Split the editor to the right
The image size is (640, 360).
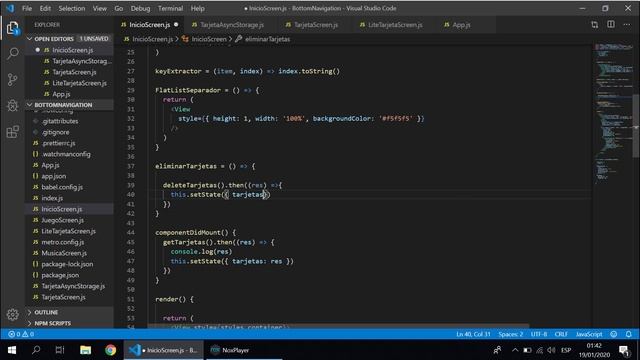point(611,24)
